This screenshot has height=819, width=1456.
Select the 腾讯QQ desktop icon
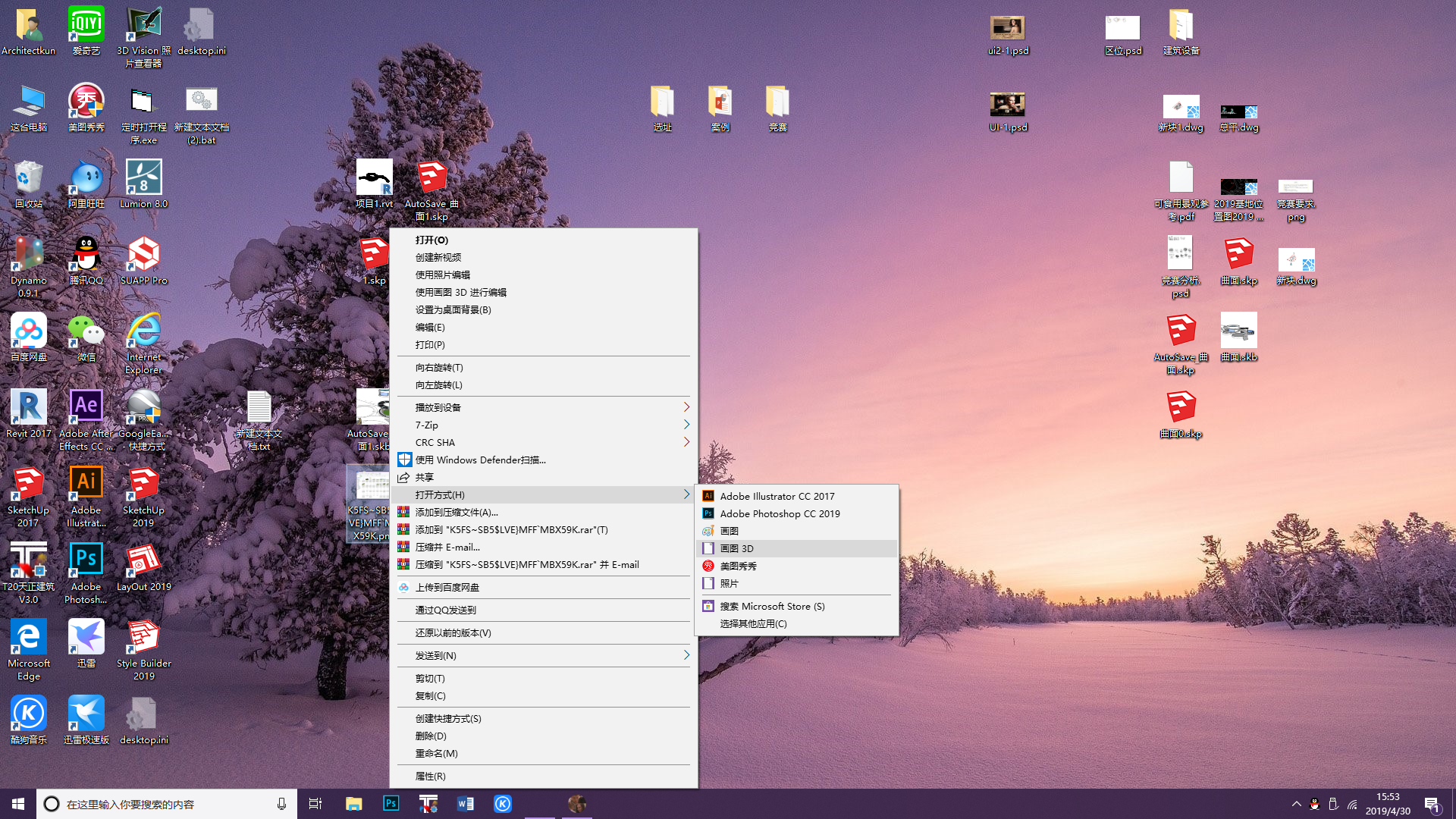86,262
